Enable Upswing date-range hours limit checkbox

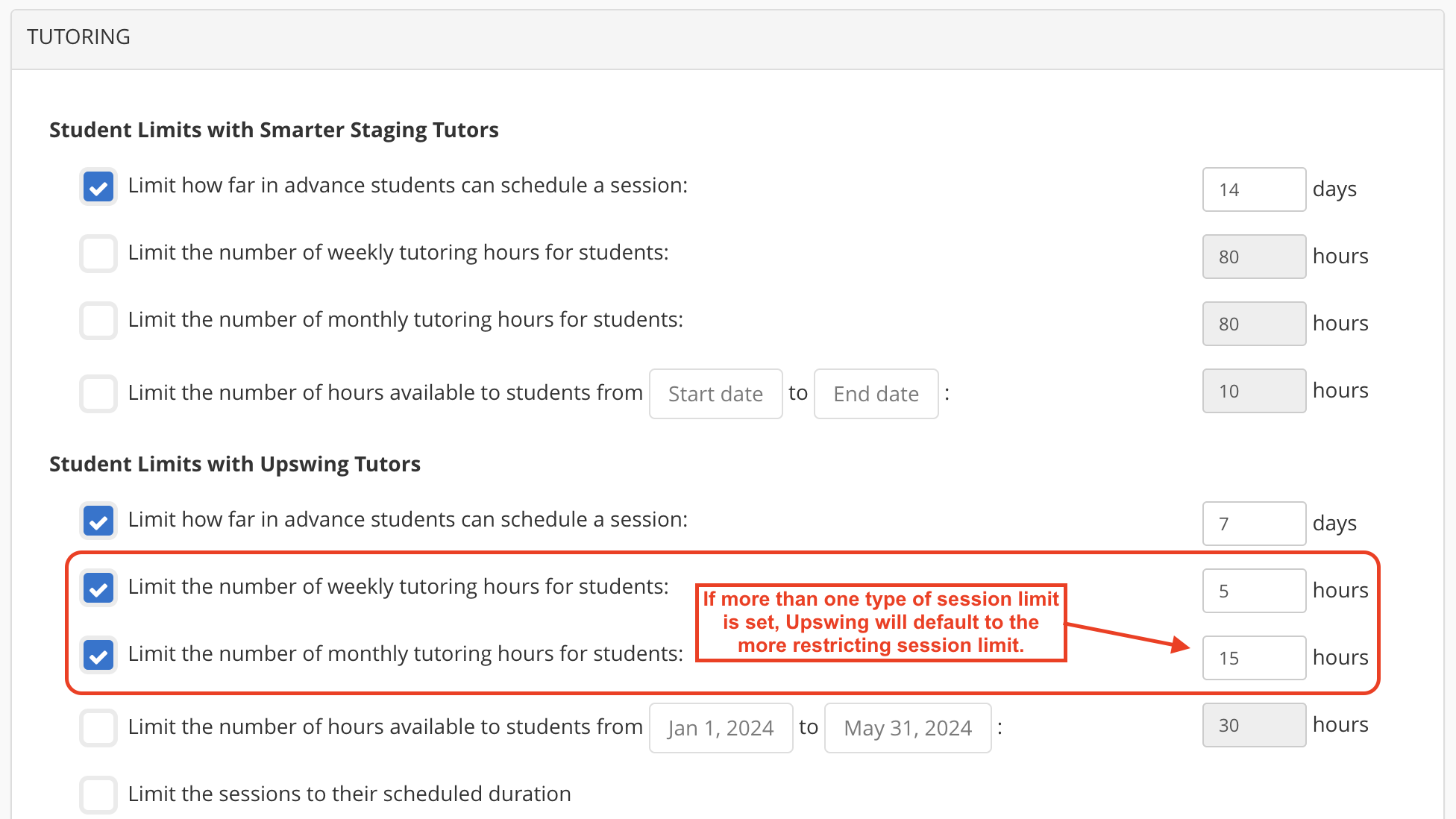tap(98, 728)
